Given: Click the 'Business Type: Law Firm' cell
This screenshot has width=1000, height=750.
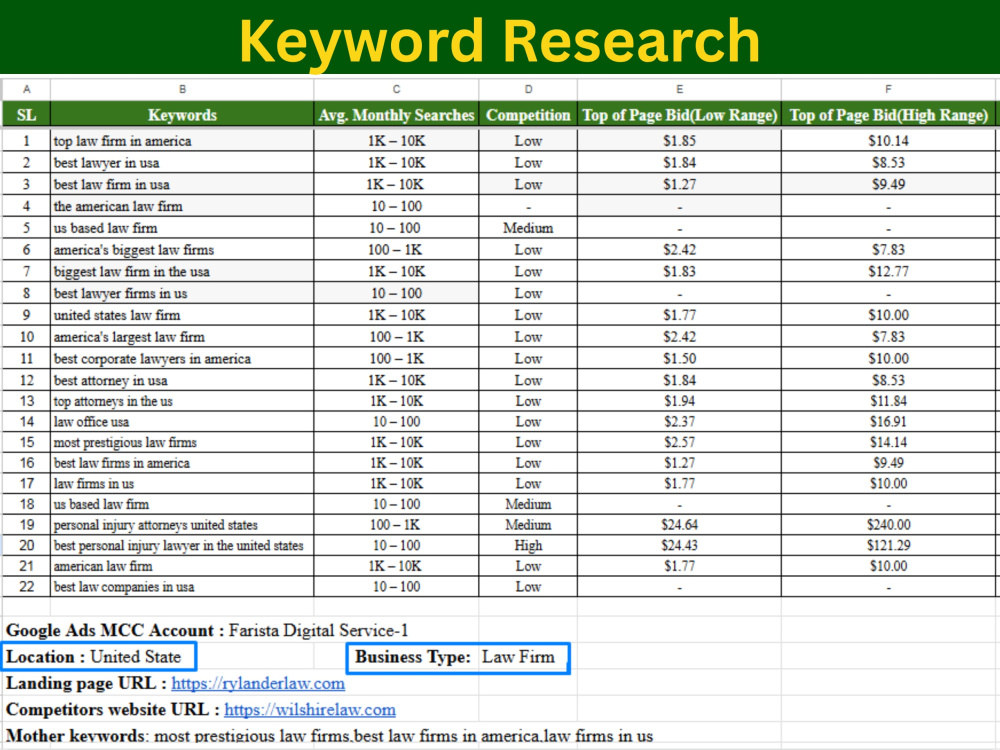Looking at the screenshot, I should [458, 658].
